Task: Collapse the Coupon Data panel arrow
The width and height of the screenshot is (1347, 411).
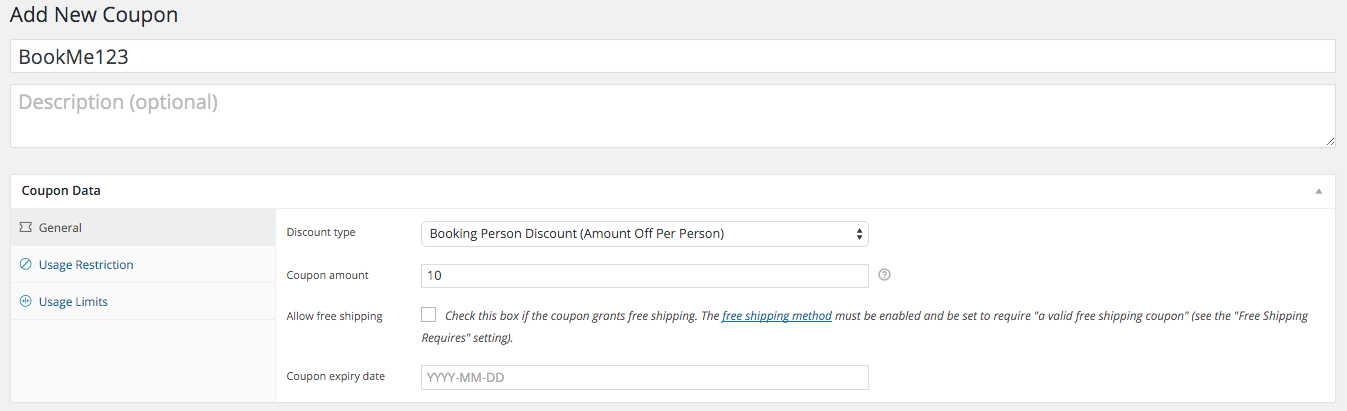Action: (x=1319, y=191)
